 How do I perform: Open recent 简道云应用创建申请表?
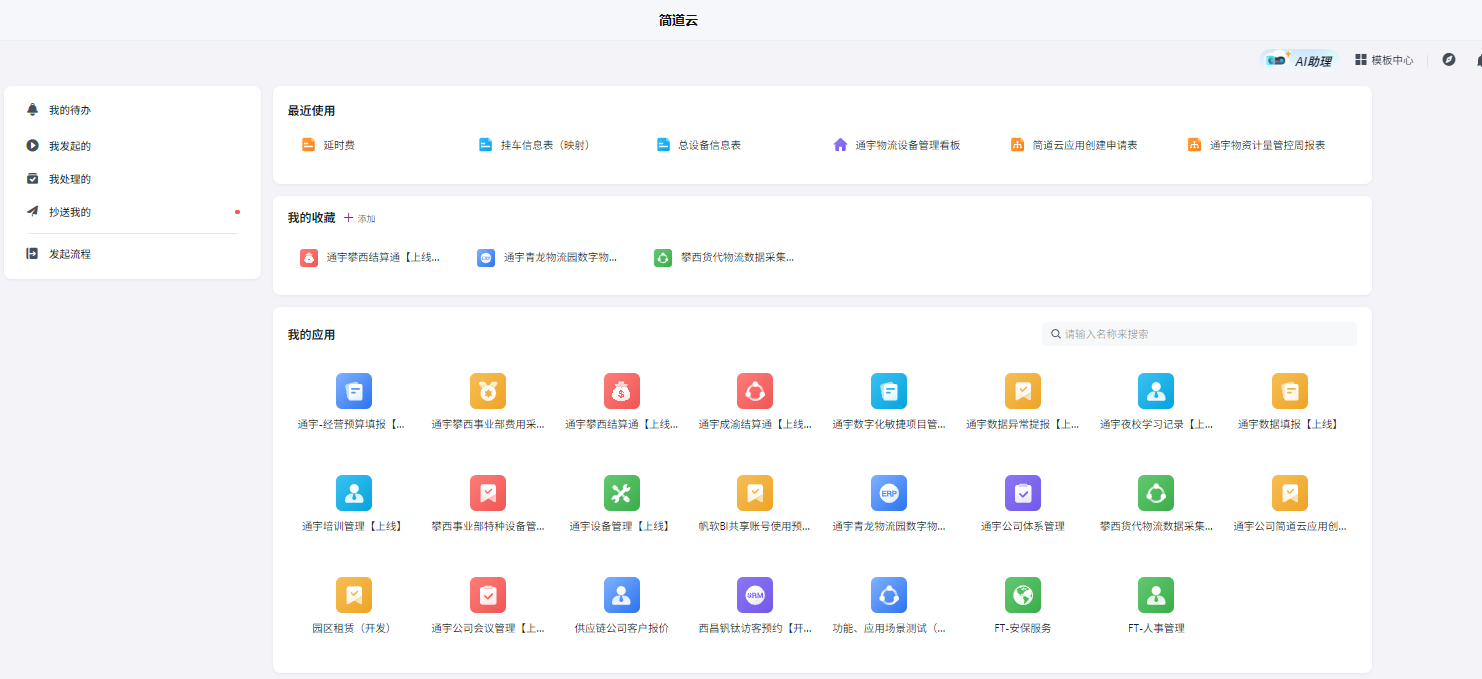click(x=1074, y=145)
